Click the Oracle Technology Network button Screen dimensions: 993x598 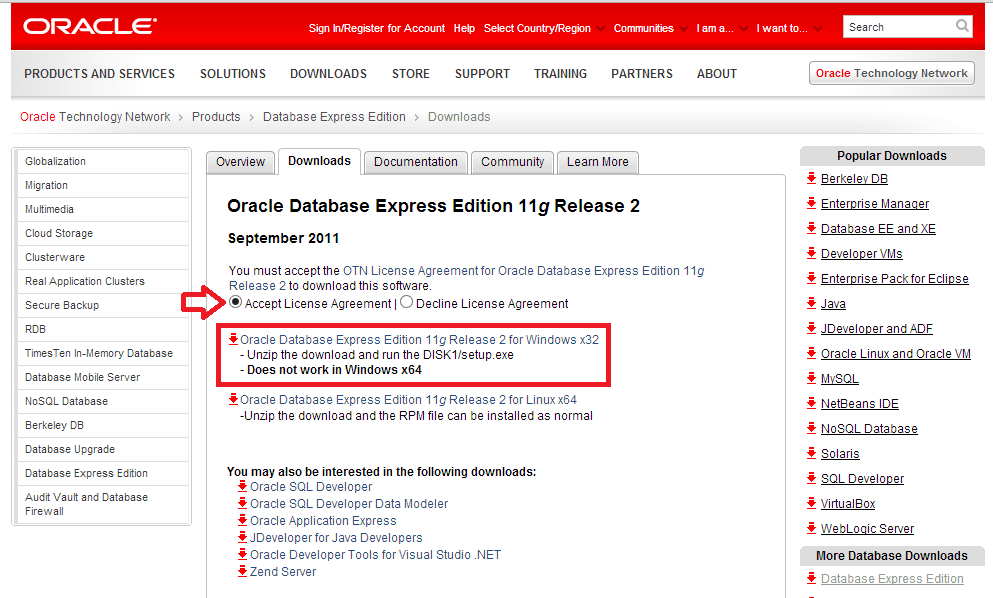[x=890, y=73]
